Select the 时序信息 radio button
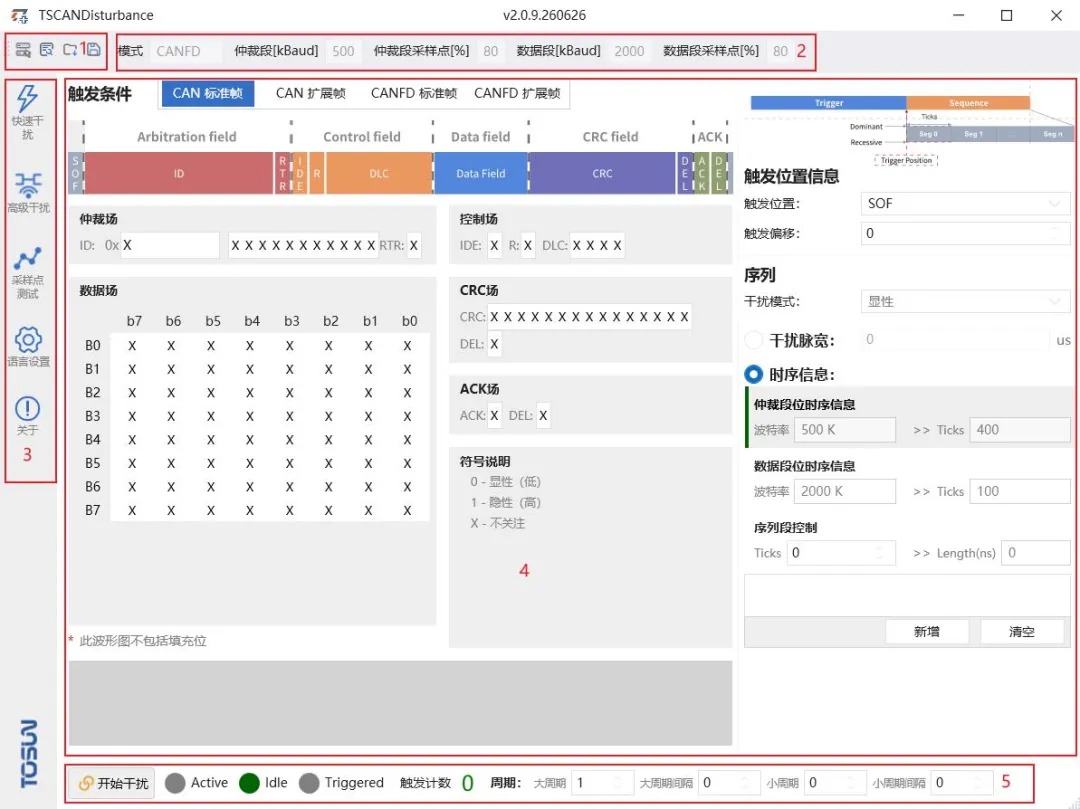Screen dimensions: 1080x809 (754, 374)
